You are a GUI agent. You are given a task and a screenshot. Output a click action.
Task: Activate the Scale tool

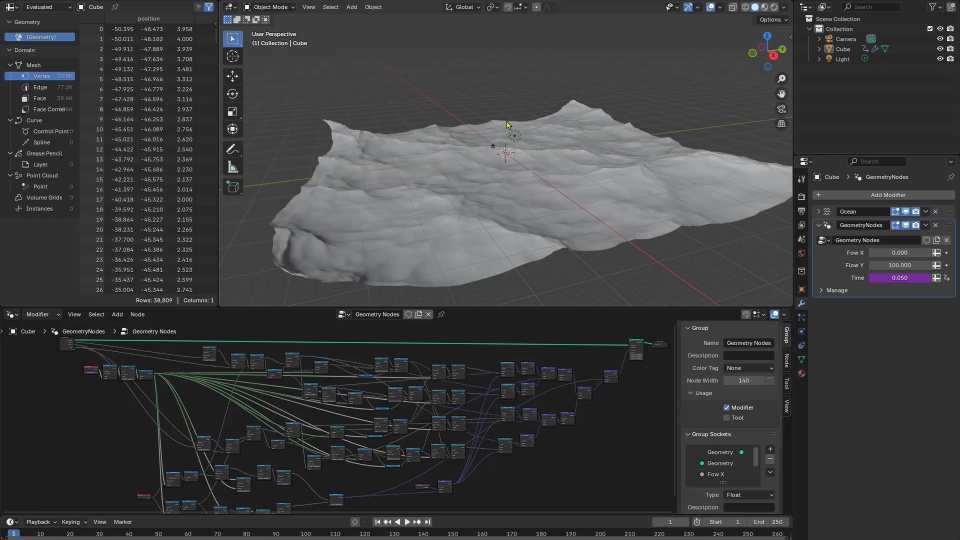[233, 111]
